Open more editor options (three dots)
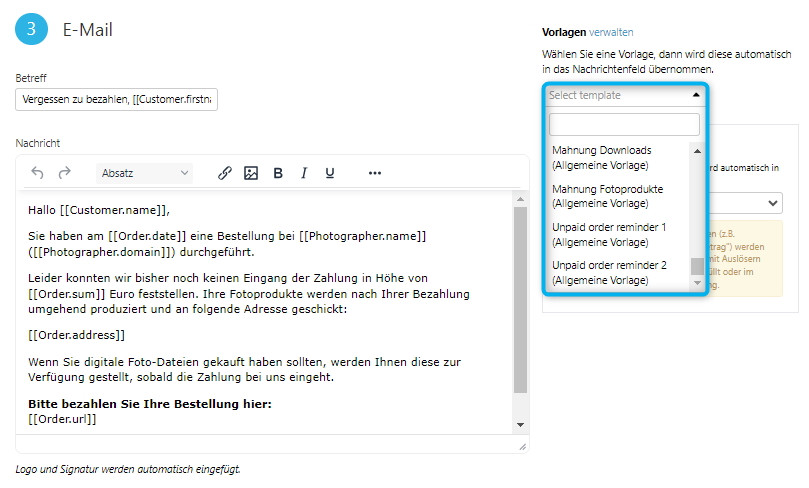 [x=375, y=173]
